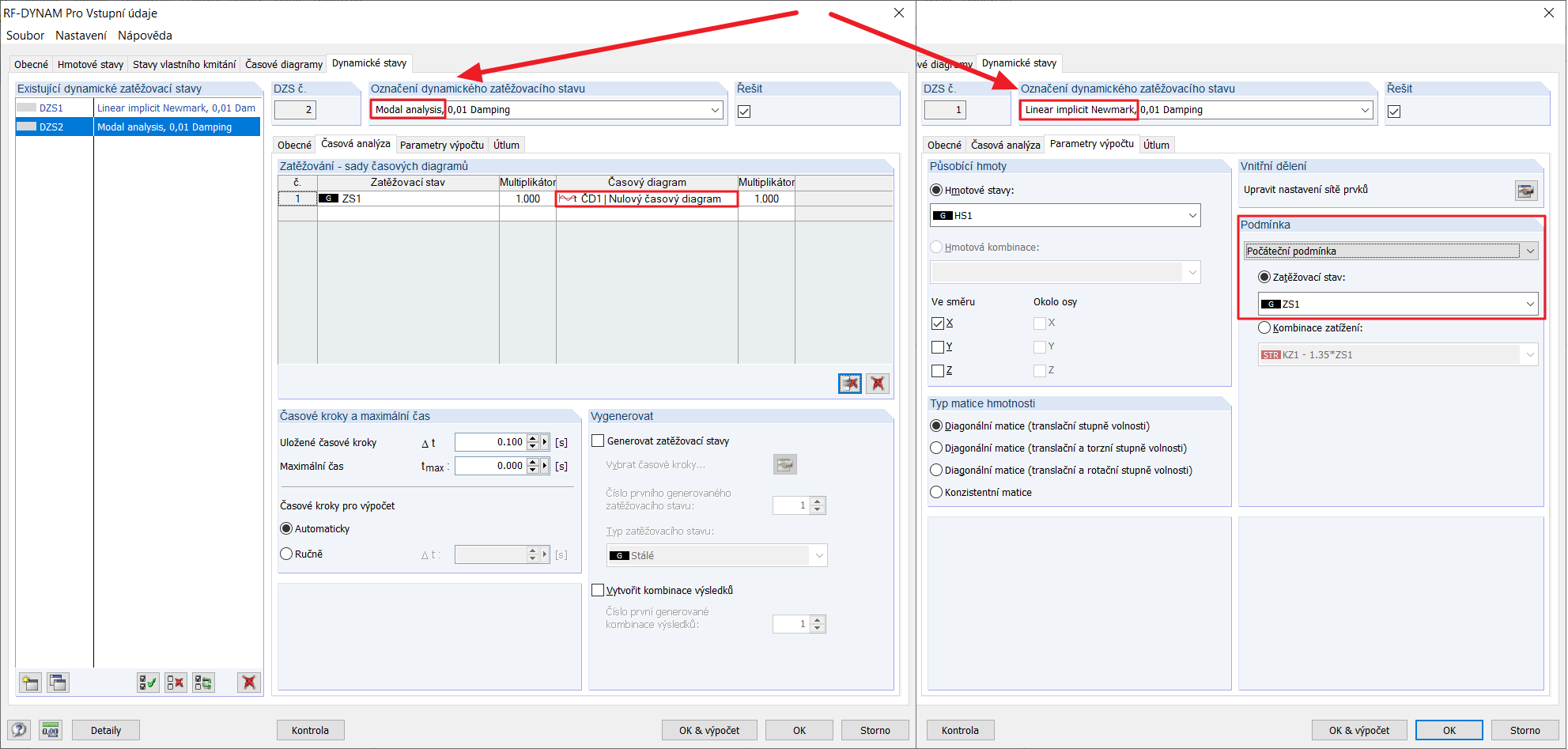1568x749 pixels.
Task: Select Ručně time step option
Action: point(286,554)
